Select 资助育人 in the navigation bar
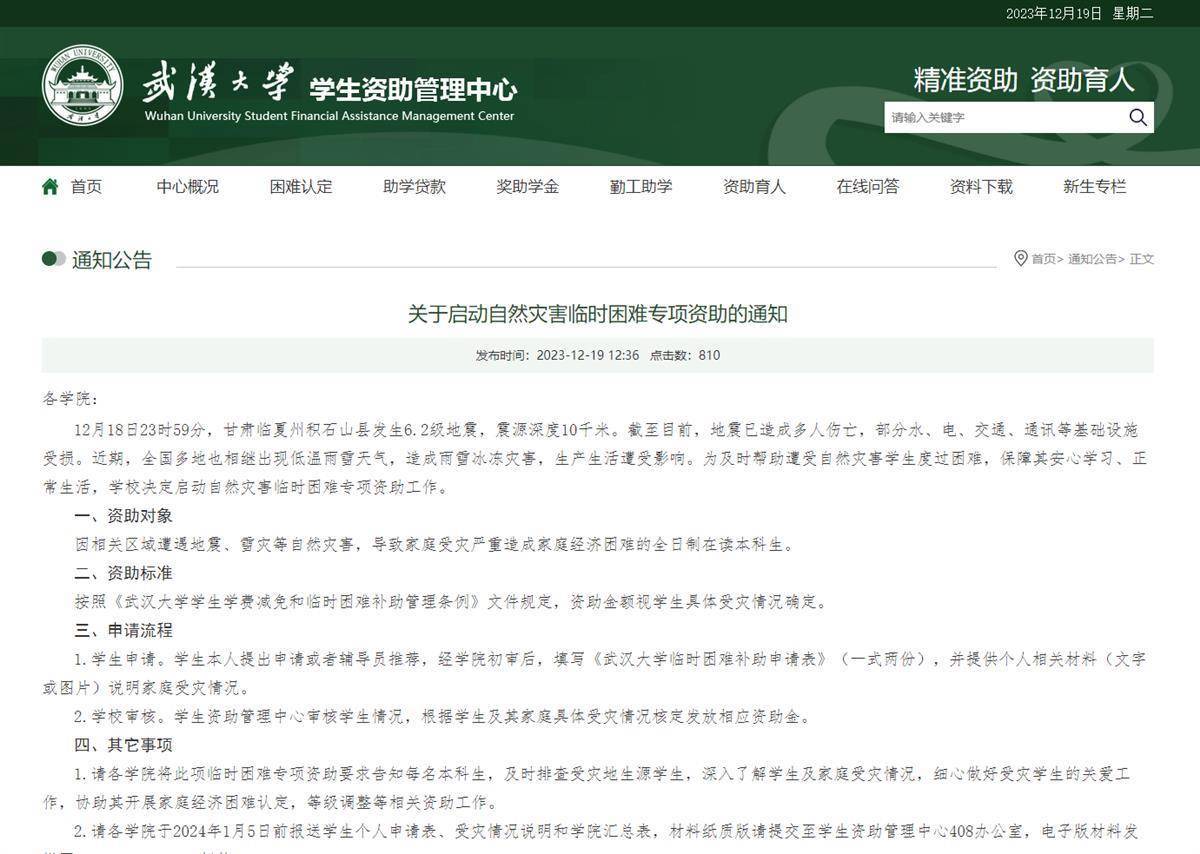Screen dimensions: 1200x854 pos(754,187)
